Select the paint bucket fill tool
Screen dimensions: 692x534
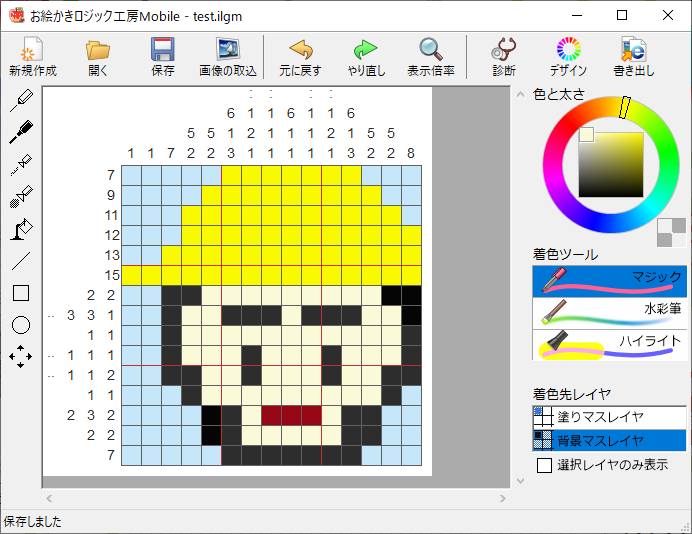pos(21,229)
